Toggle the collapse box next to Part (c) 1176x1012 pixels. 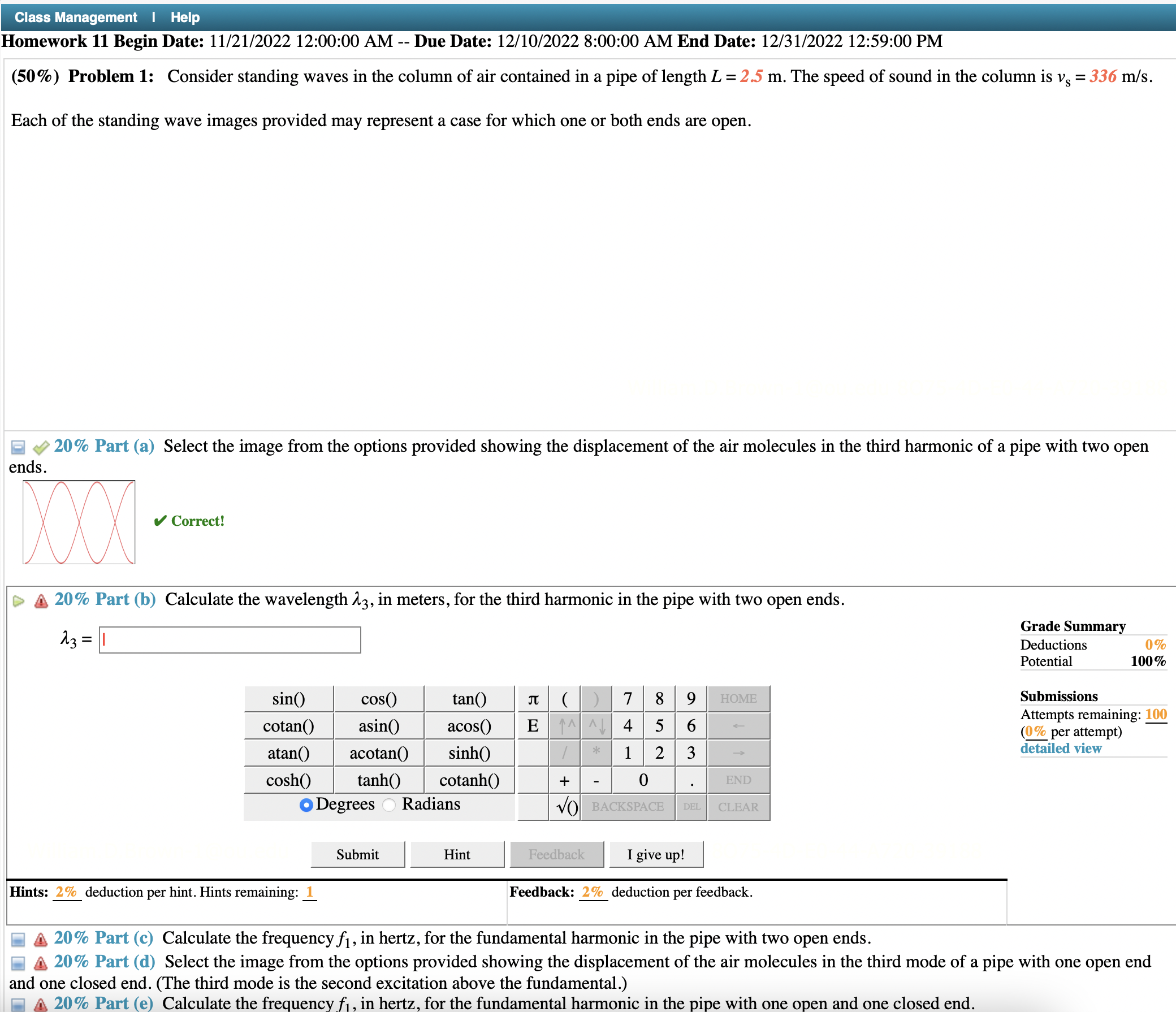tap(18, 938)
